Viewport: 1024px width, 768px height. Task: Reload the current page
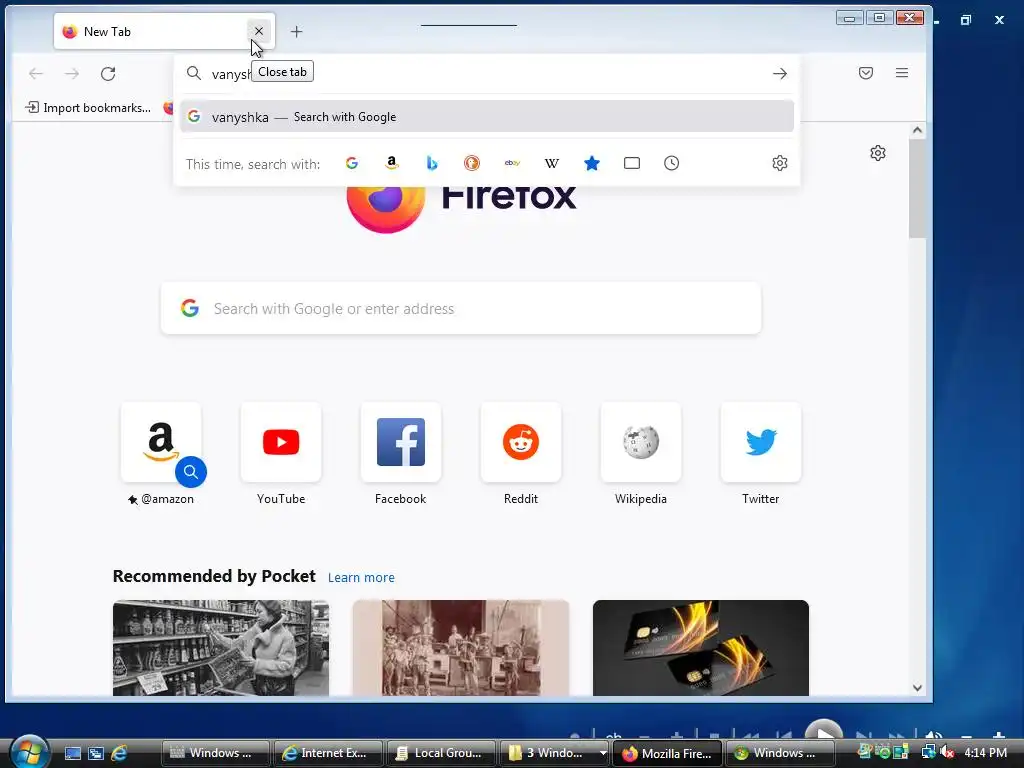tap(108, 74)
